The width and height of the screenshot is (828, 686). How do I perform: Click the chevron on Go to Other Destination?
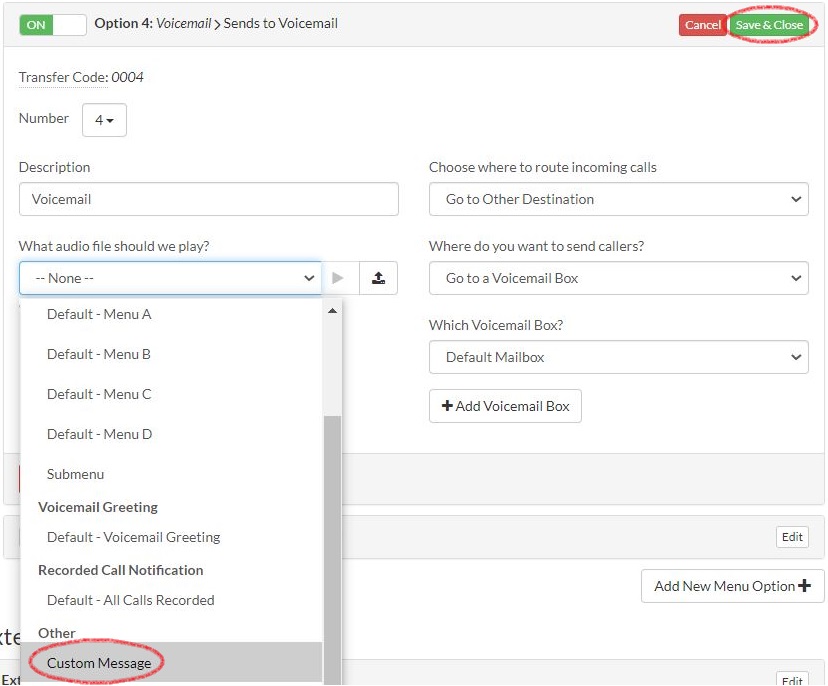(797, 198)
